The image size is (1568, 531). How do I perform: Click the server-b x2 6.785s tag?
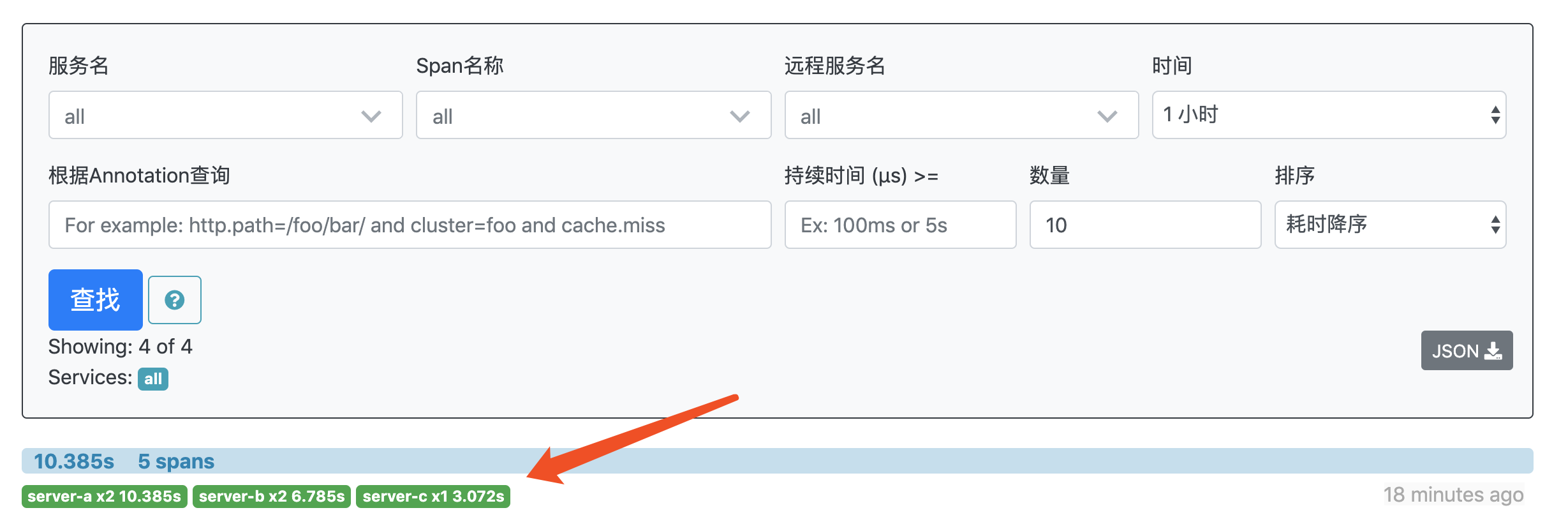(272, 497)
